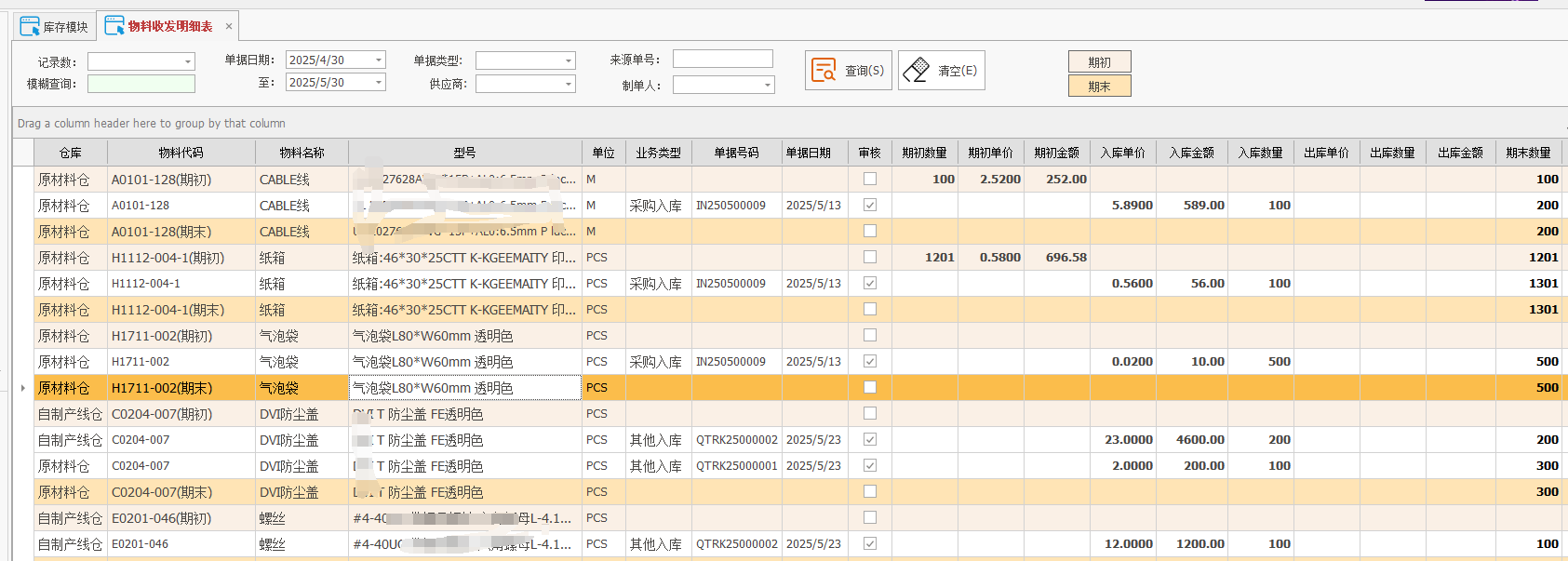Open the 制单人 dropdown

[768, 85]
